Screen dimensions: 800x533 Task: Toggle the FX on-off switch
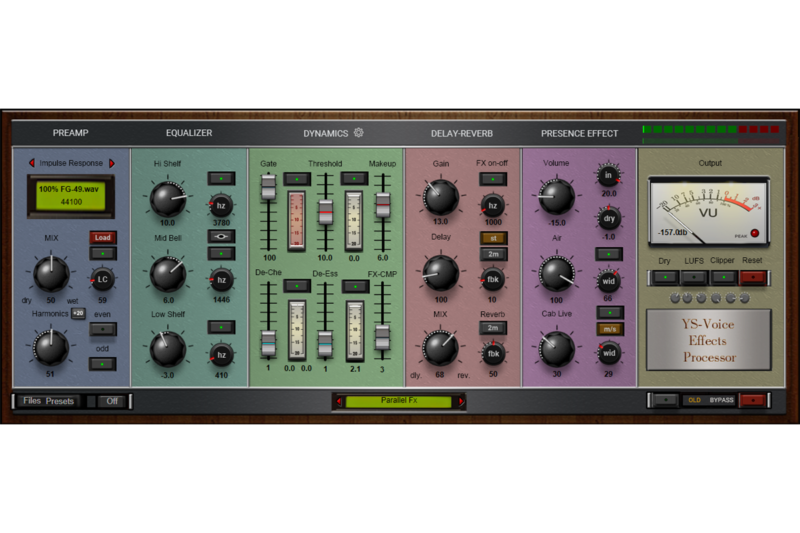point(492,179)
